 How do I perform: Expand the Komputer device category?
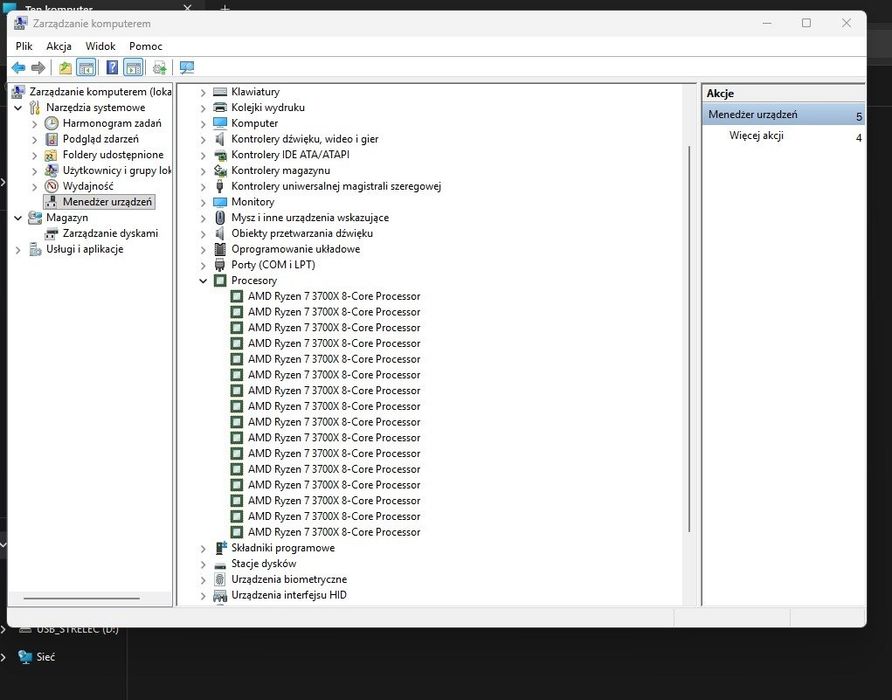click(x=203, y=123)
